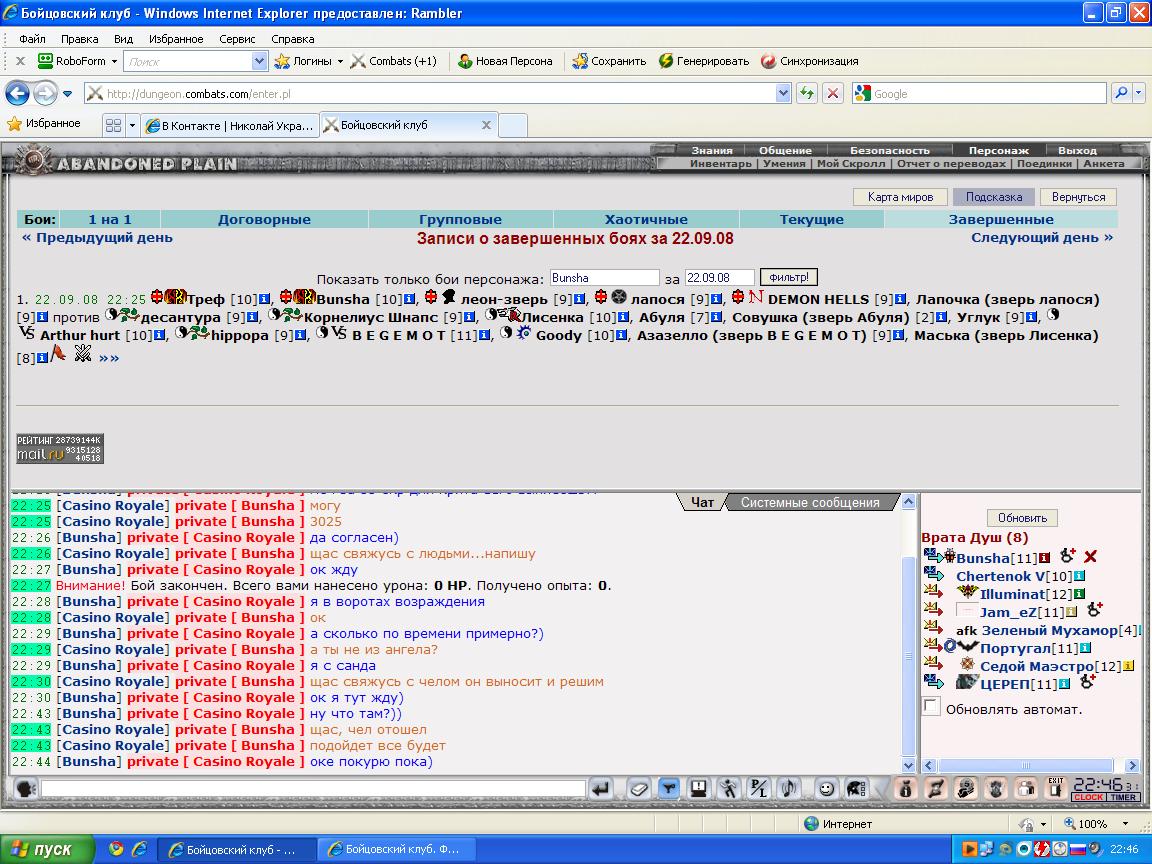The image size is (1152, 864).
Task: Open info icon next to DEMON HELLS [9]
Action: (900, 299)
